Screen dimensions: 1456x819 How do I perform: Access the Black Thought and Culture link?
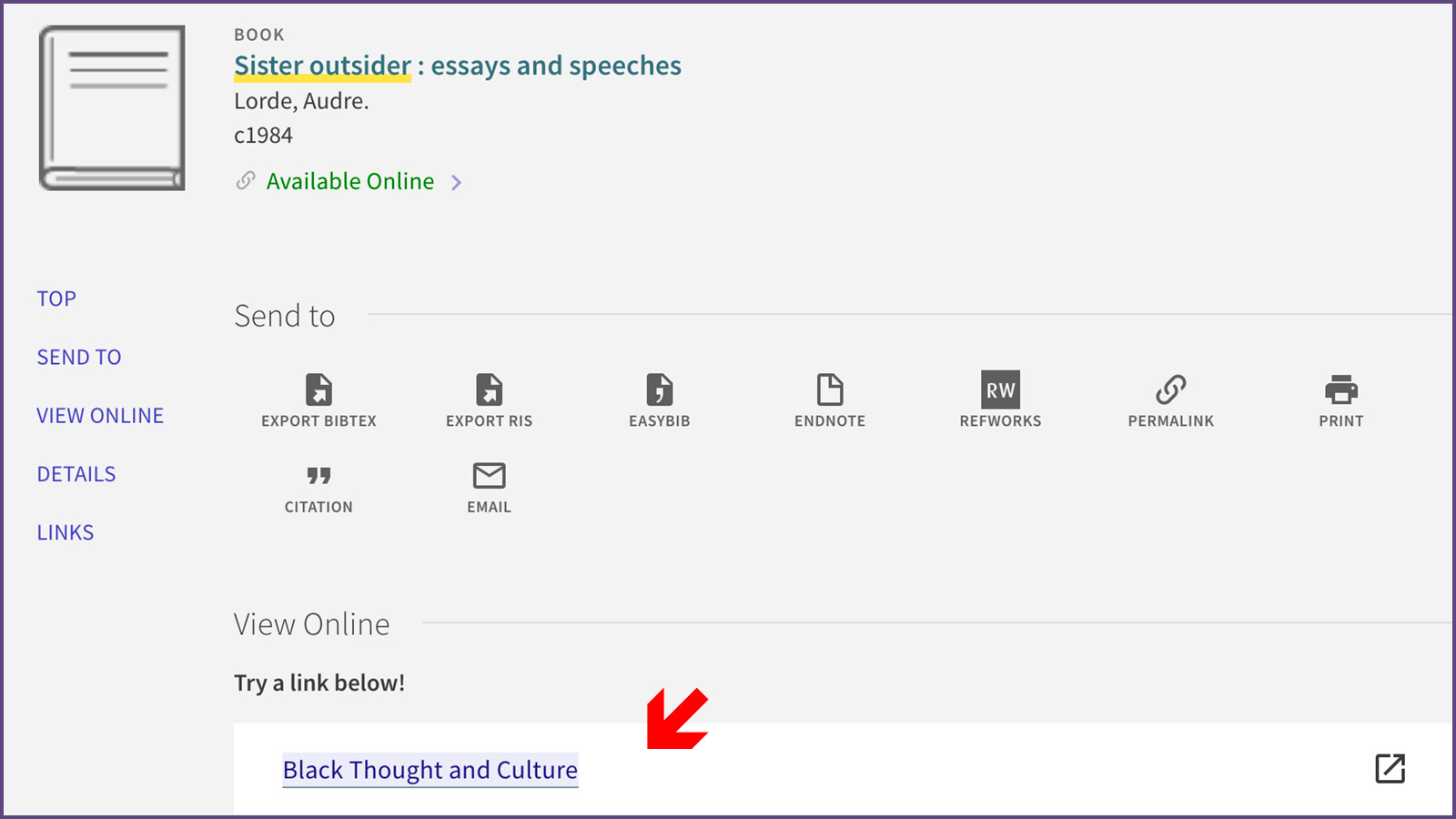tap(430, 770)
